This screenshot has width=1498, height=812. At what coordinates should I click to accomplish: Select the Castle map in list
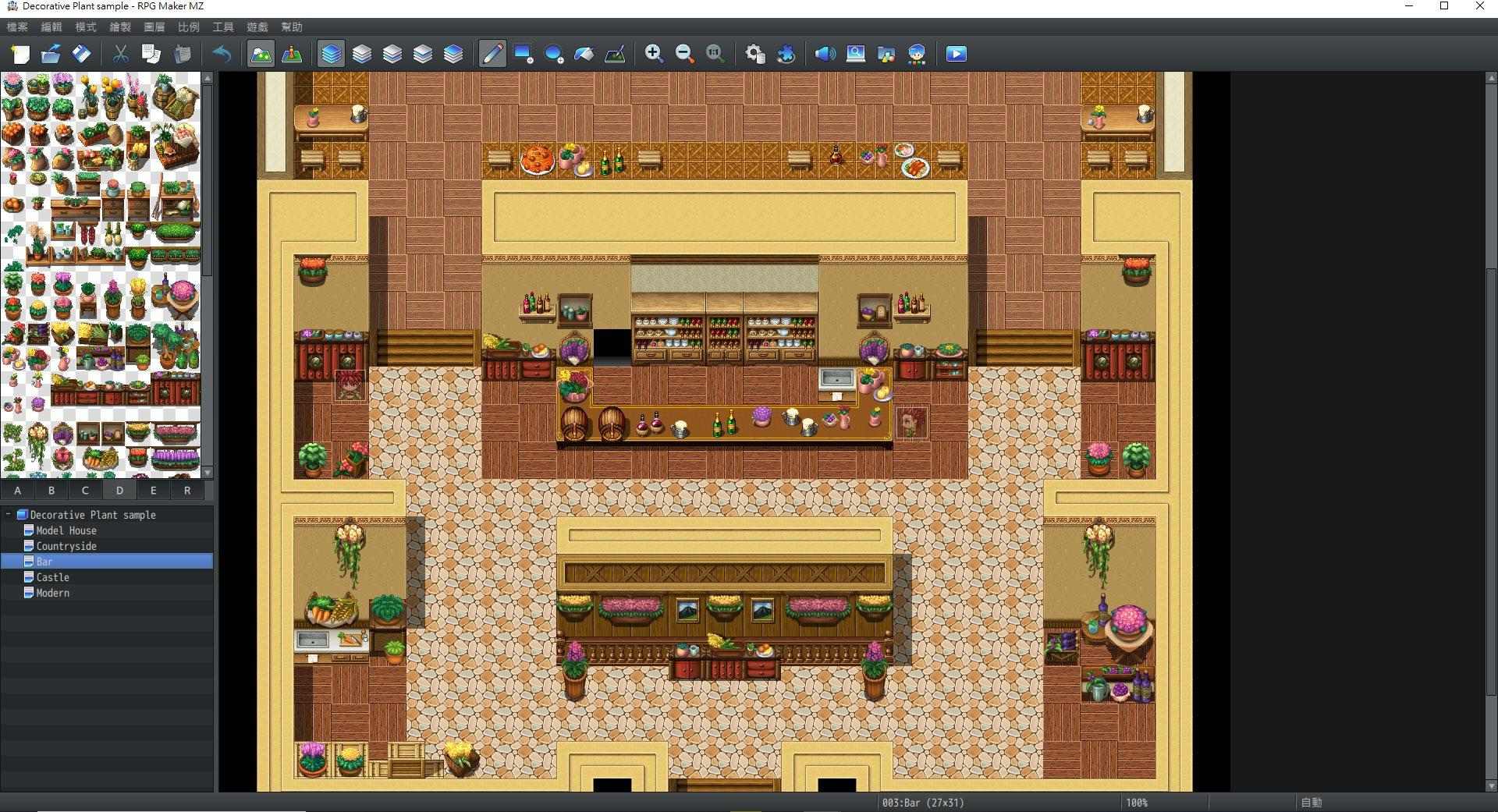52,577
